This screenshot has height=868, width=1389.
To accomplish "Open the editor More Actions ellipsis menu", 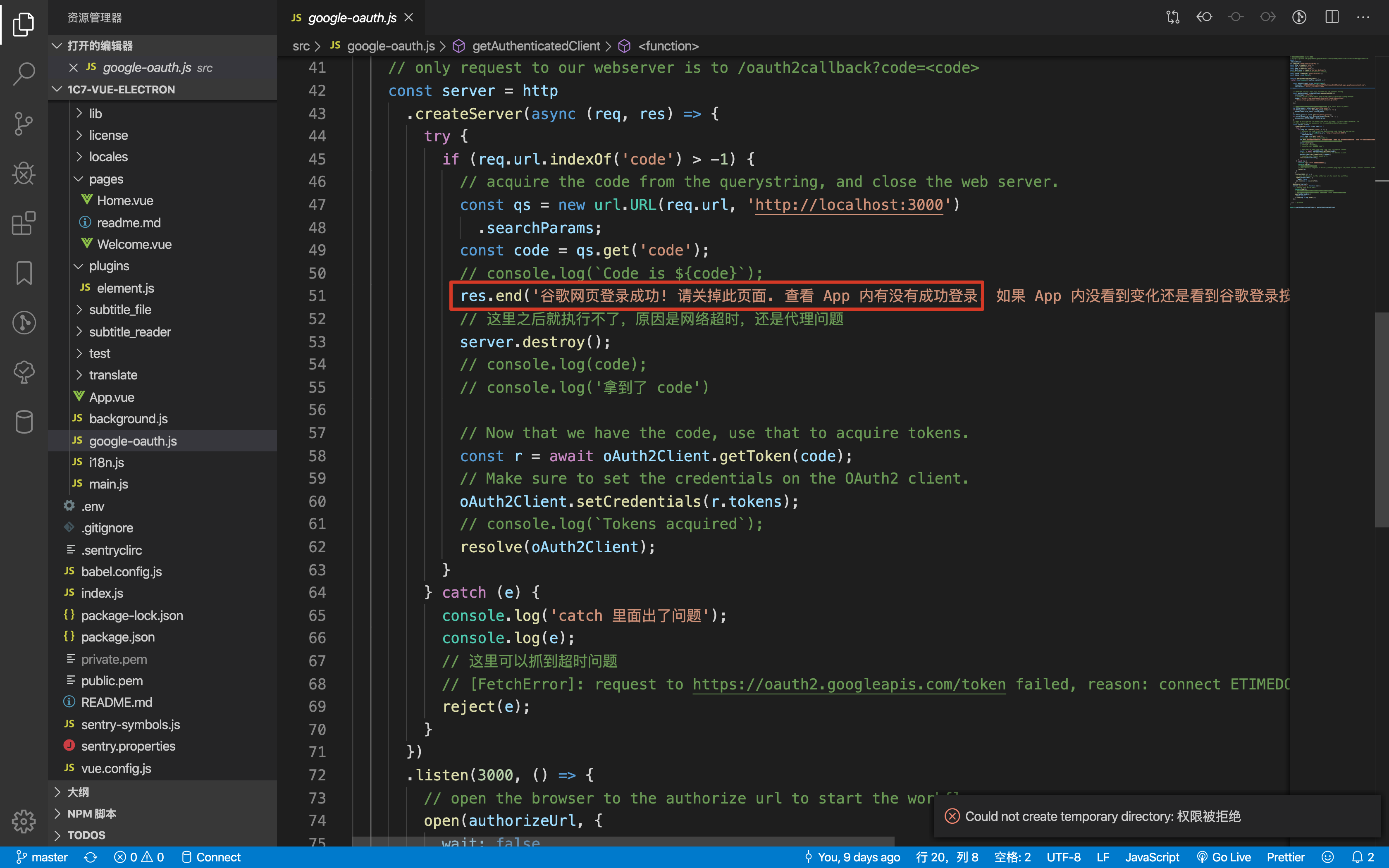I will 1363,17.
